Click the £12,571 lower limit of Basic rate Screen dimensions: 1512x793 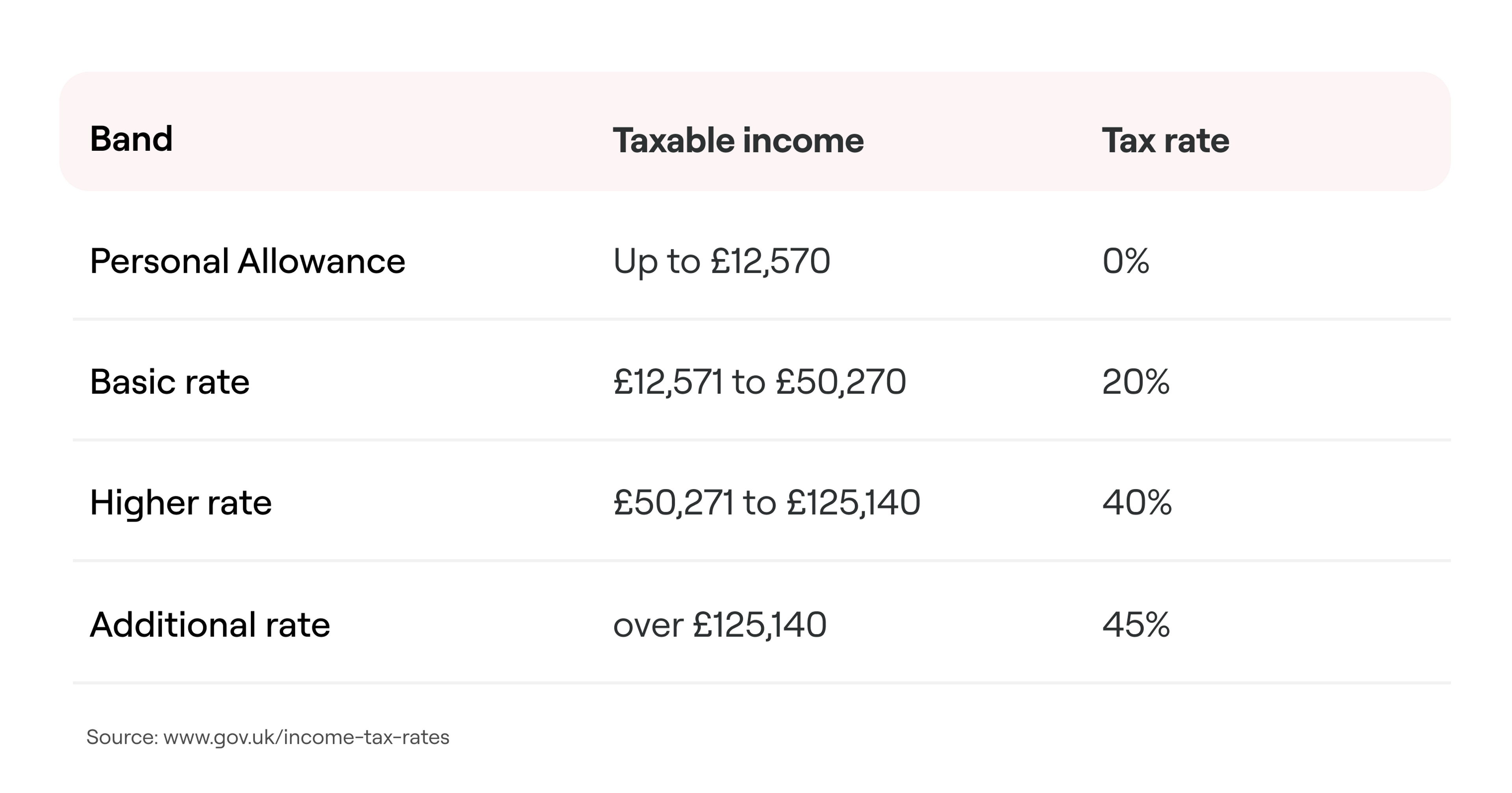coord(668,382)
